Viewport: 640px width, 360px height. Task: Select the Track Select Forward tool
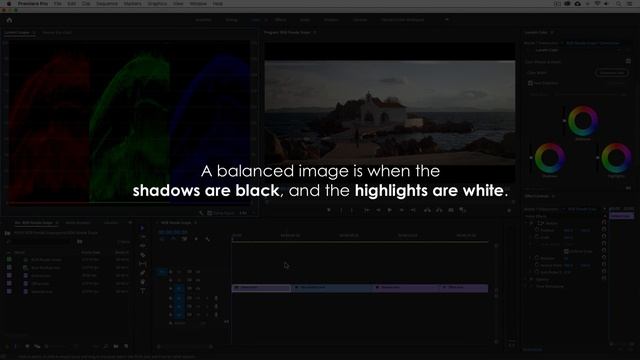[142, 237]
